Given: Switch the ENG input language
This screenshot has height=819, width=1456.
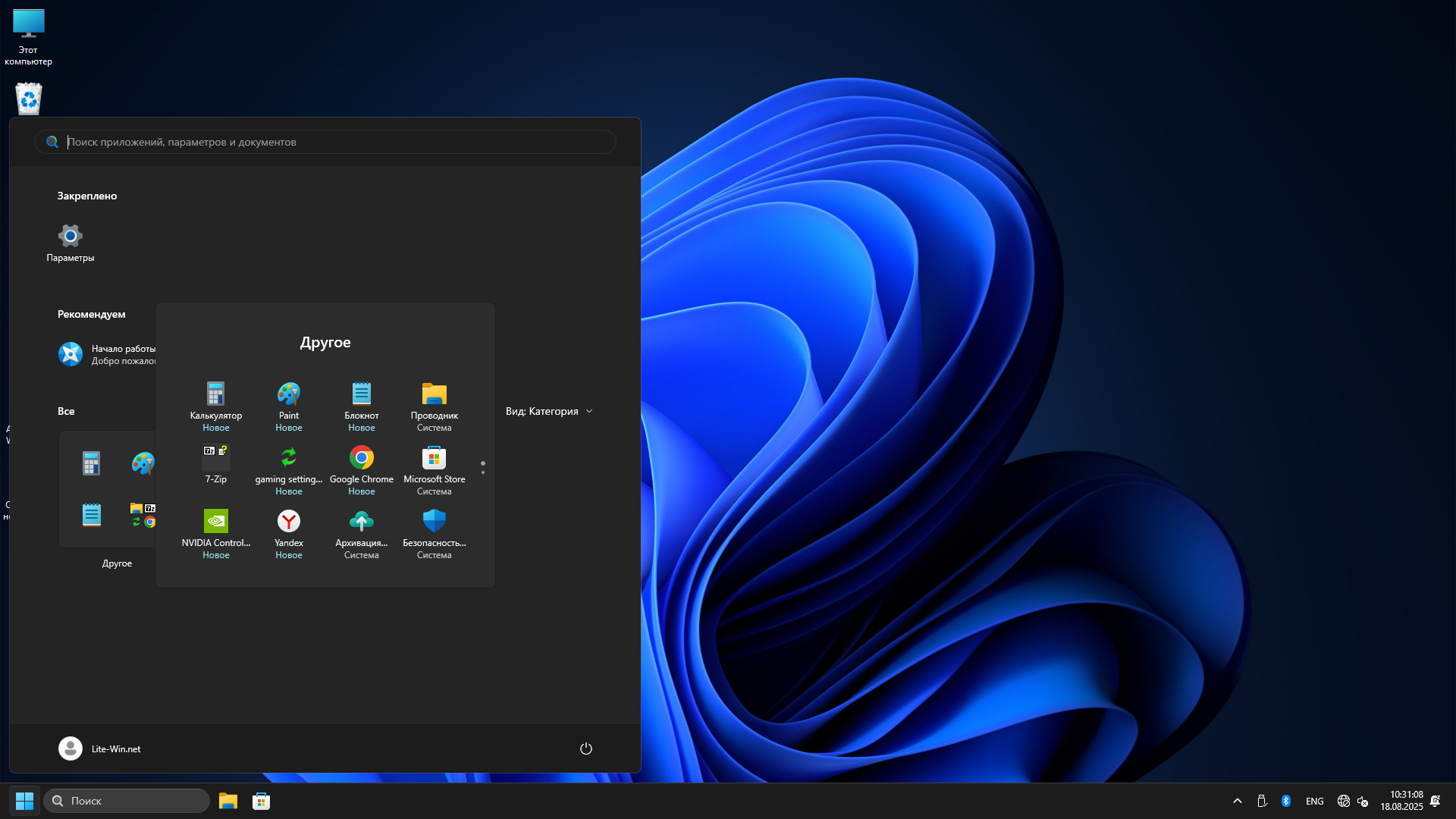Looking at the screenshot, I should (1314, 801).
